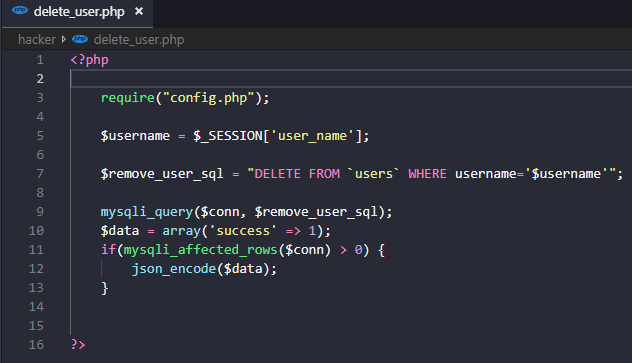Click line number 7 in gutter
This screenshot has height=363, width=632.
(x=40, y=174)
